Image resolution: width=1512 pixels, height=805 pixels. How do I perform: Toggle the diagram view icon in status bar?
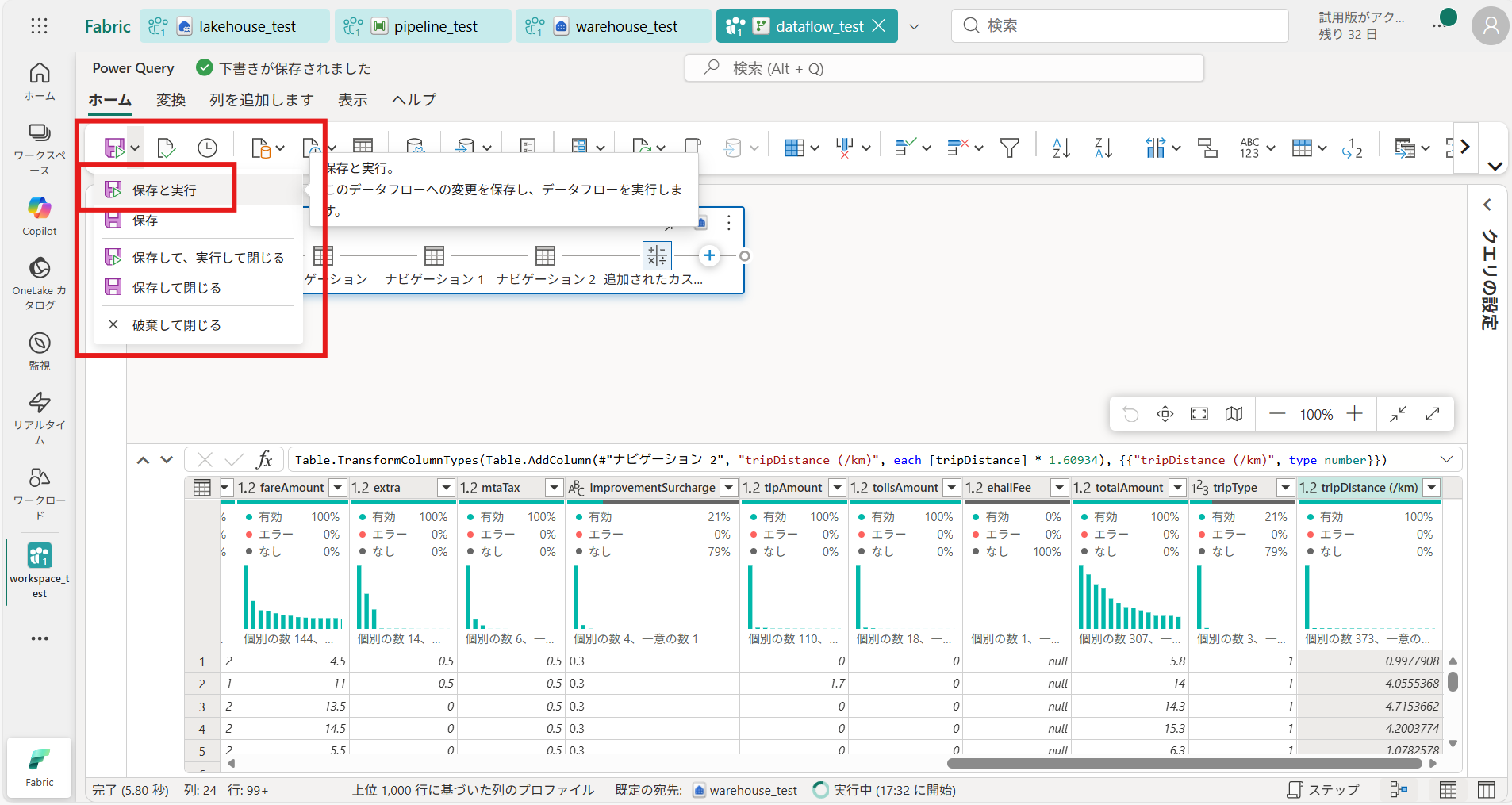[1399, 790]
